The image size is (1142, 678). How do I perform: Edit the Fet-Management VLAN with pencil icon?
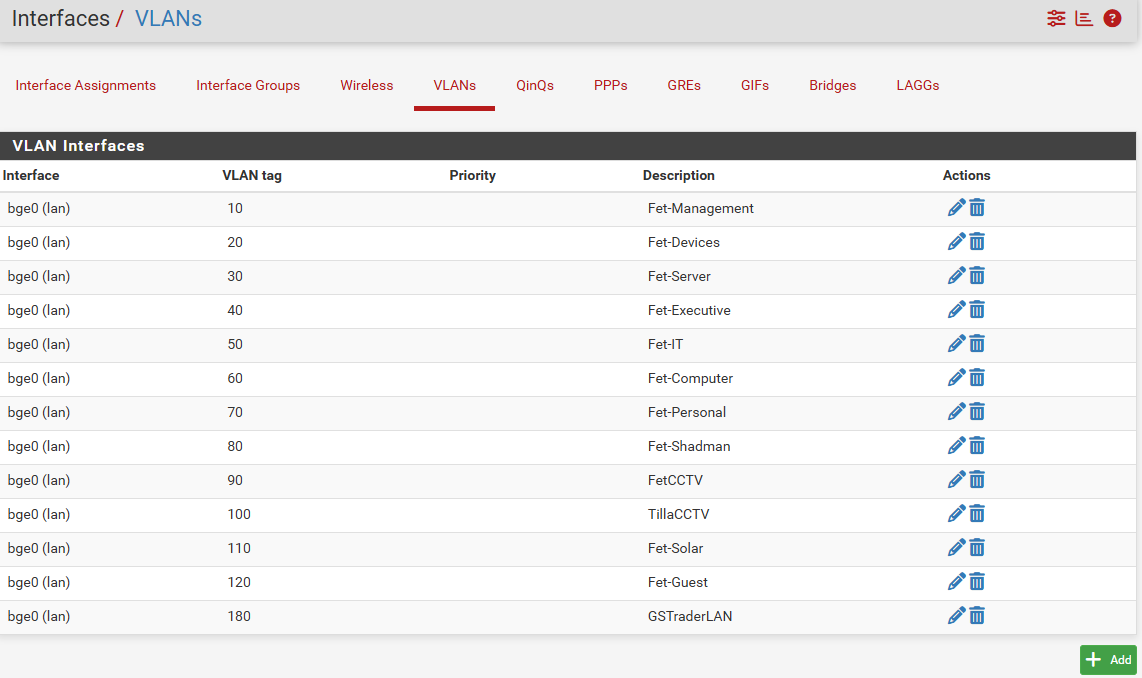point(956,208)
